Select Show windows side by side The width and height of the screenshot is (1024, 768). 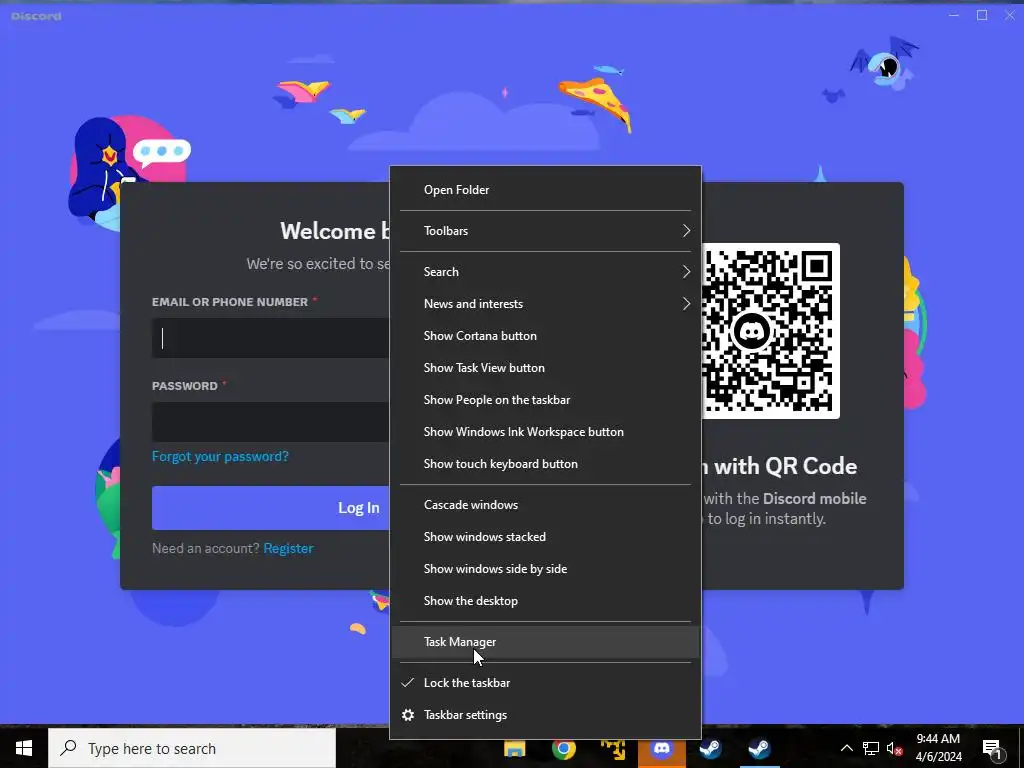(x=545, y=569)
